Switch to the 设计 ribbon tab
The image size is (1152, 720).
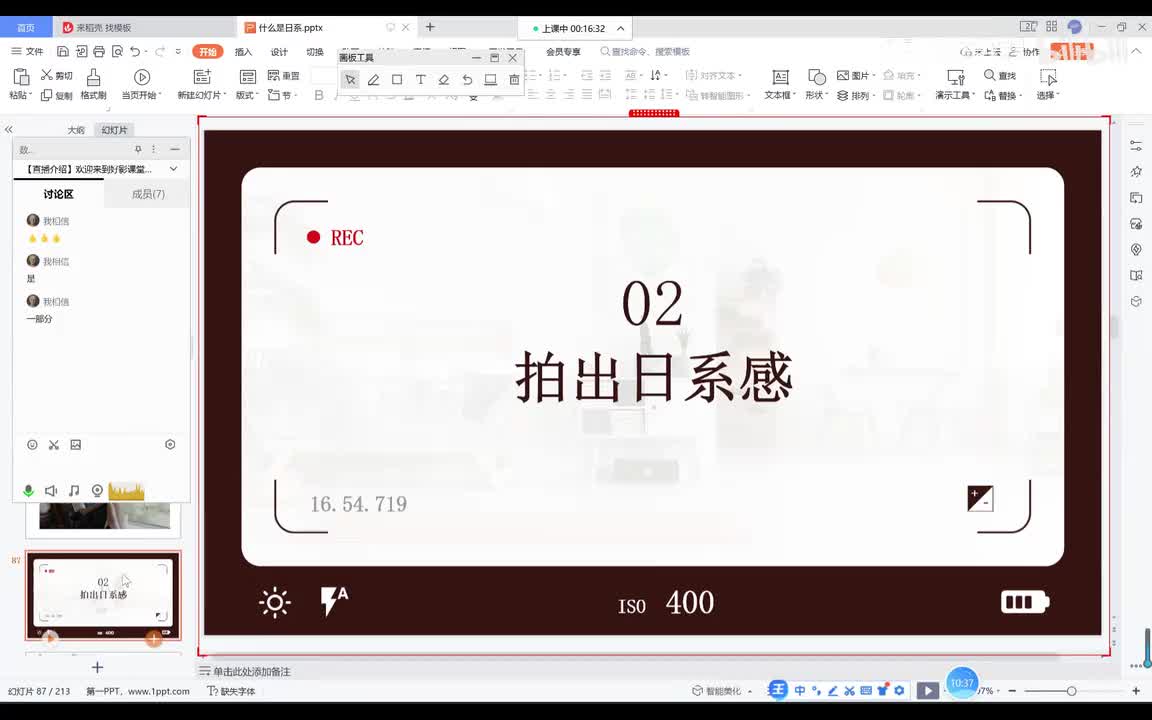(x=279, y=51)
